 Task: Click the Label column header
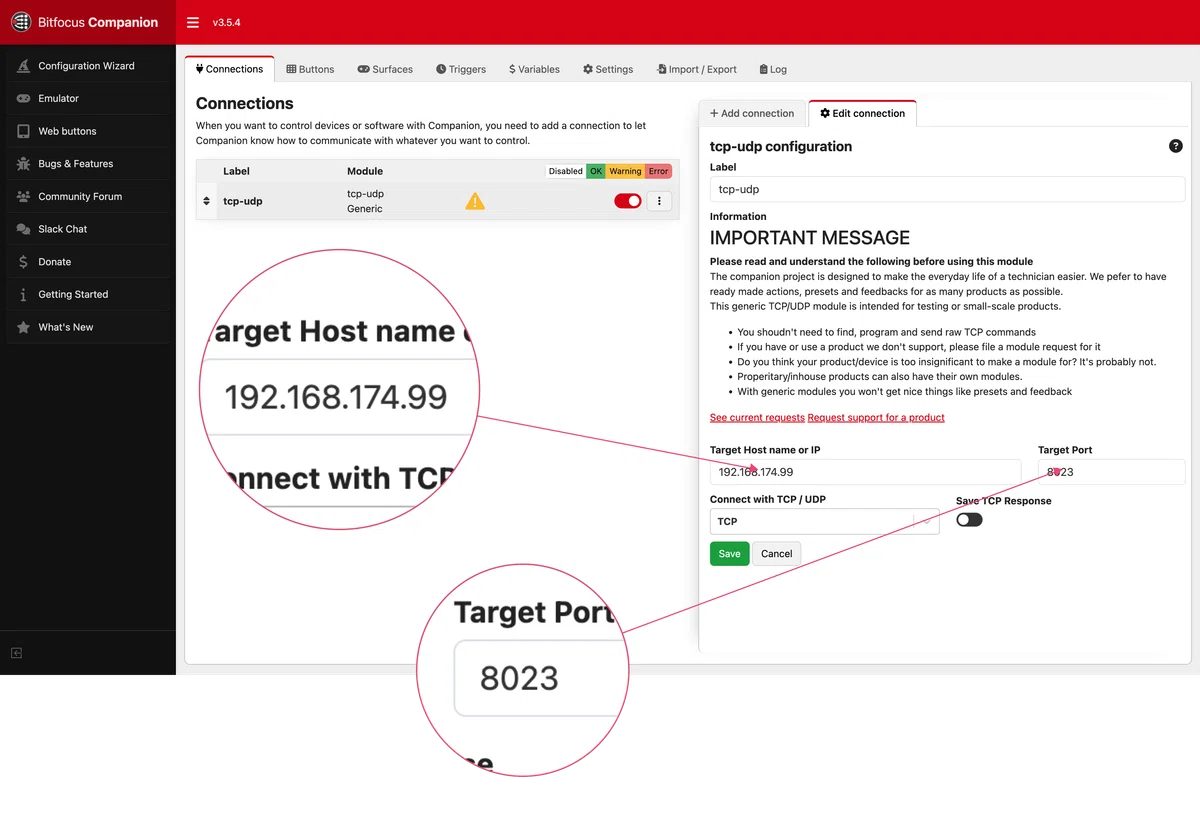coord(236,171)
